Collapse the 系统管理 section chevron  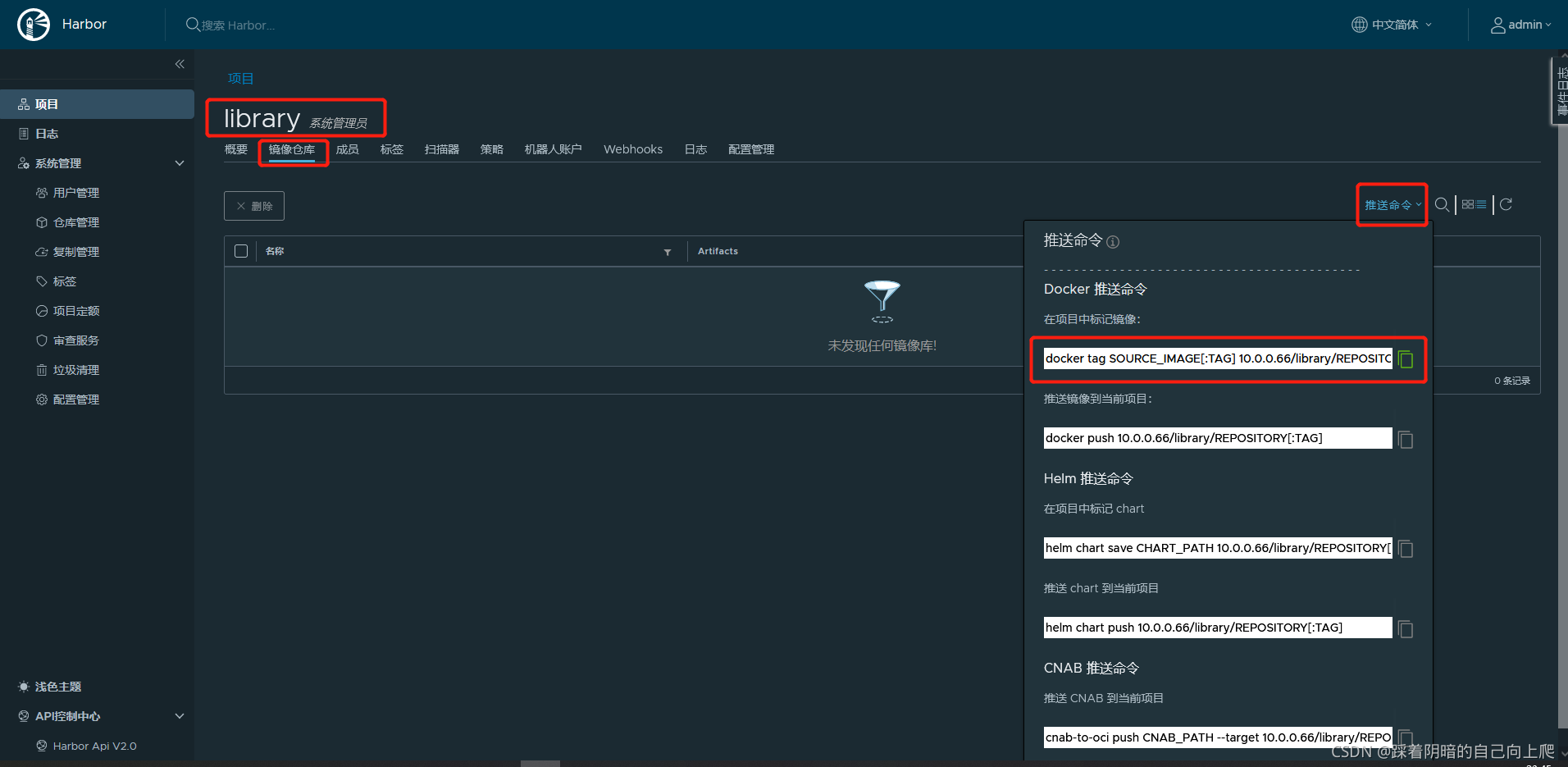tap(180, 163)
